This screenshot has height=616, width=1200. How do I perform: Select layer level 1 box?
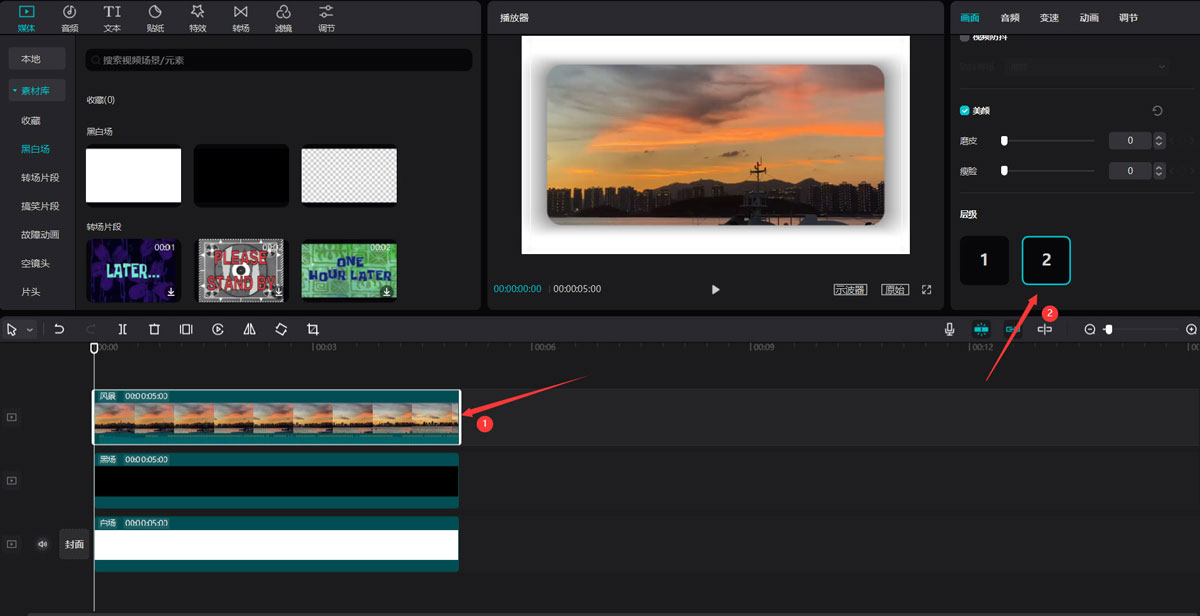click(x=984, y=260)
